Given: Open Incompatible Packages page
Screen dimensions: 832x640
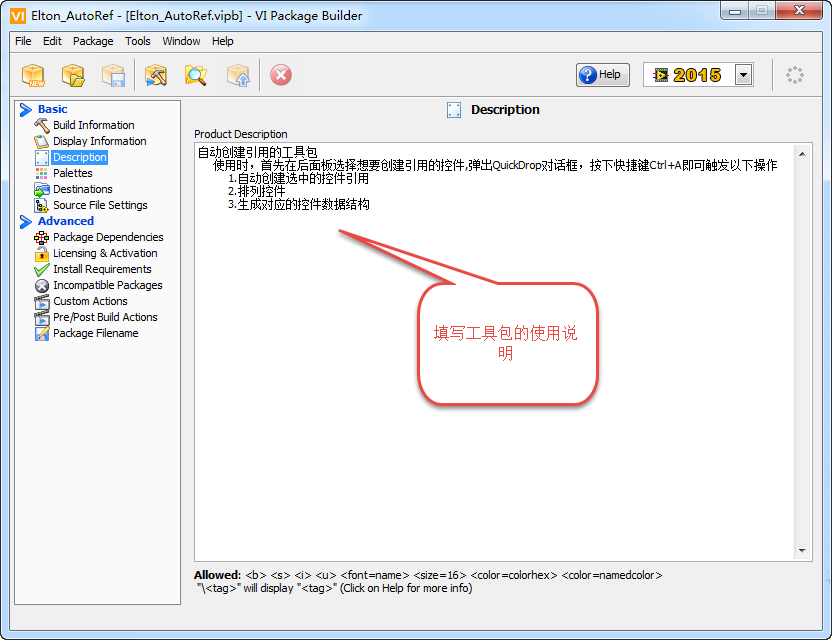Looking at the screenshot, I should [108, 285].
